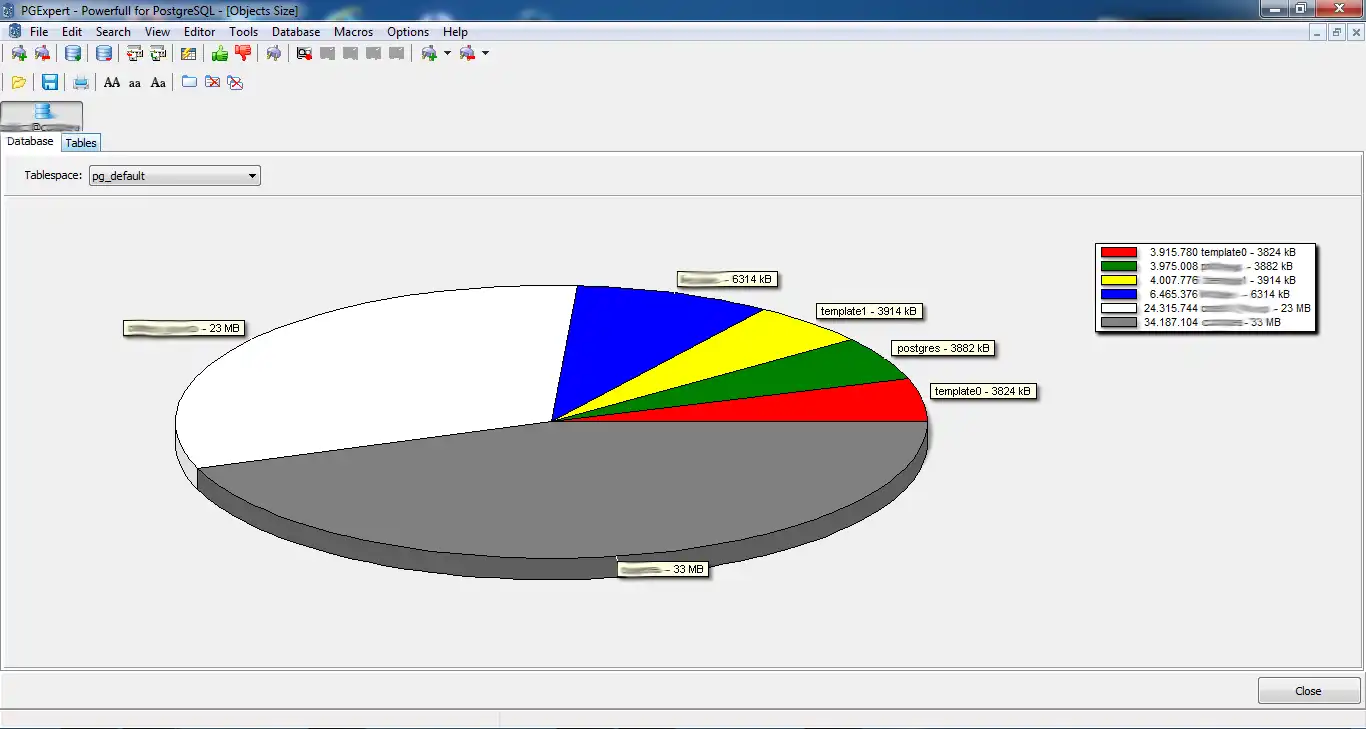Click the red legend swatch for template0
The image size is (1366, 729).
tap(1119, 252)
